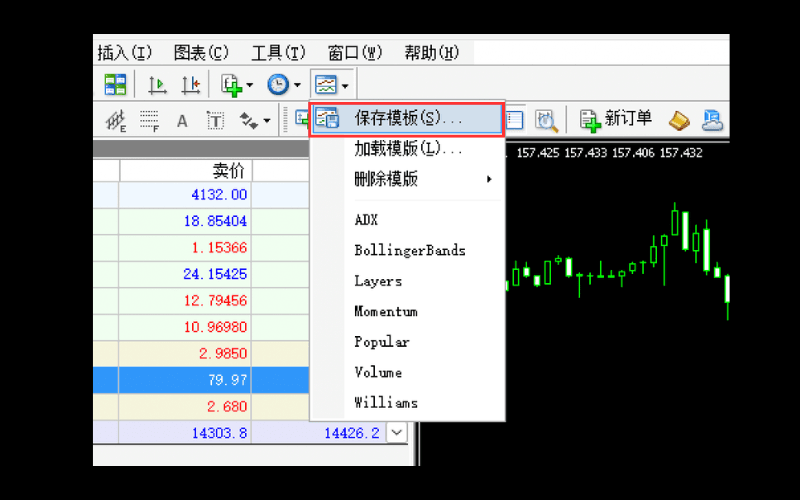Click the 157.432 value in chart header
The image size is (800, 500).
pyautogui.click(x=681, y=153)
